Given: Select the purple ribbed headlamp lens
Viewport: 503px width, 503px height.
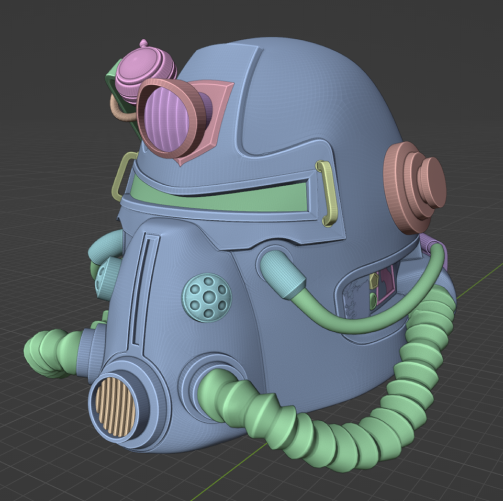Looking at the screenshot, I should point(168,119).
